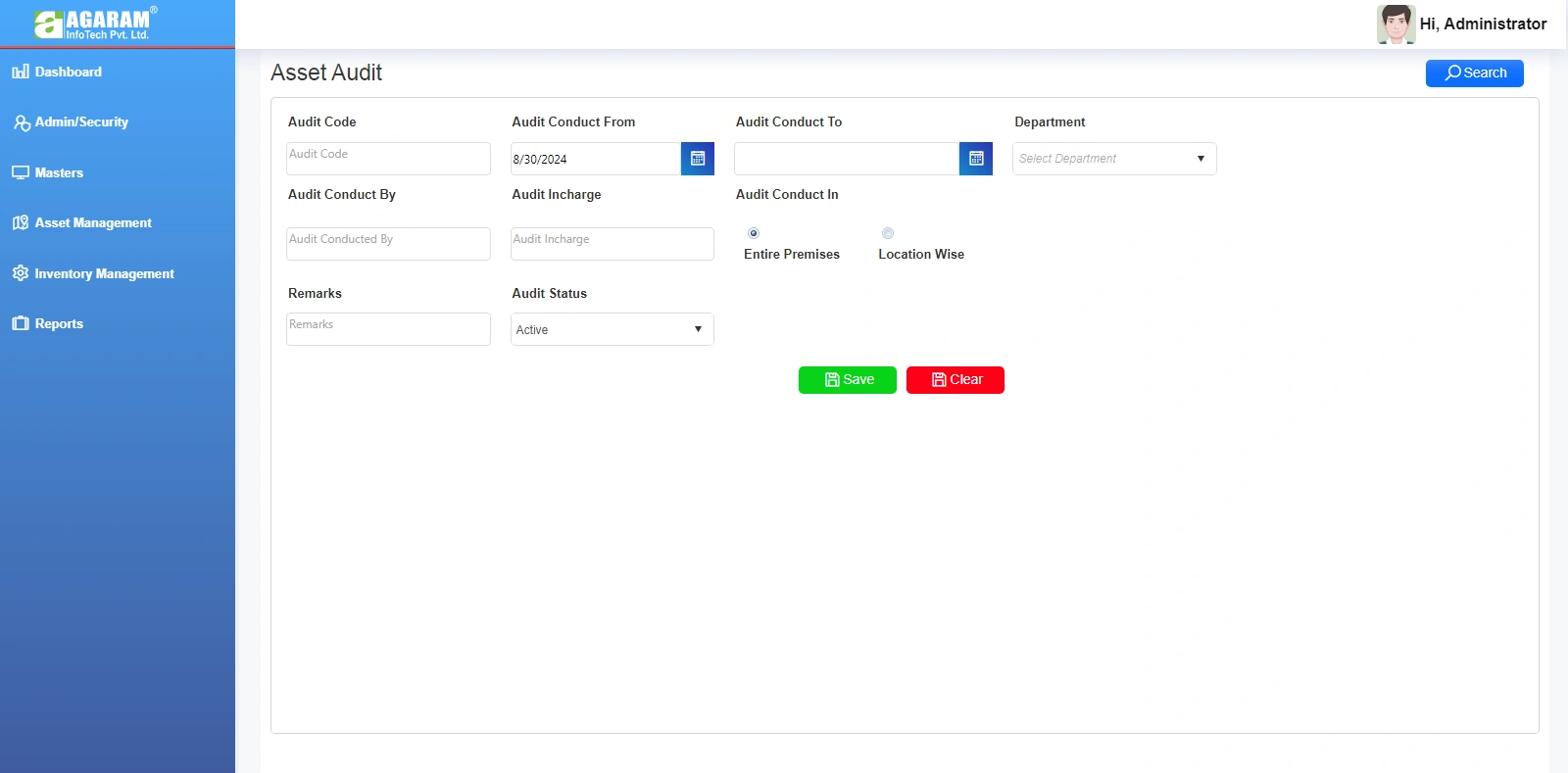The width and height of the screenshot is (1568, 773).
Task: Click the Department field label
Action: (x=1050, y=121)
